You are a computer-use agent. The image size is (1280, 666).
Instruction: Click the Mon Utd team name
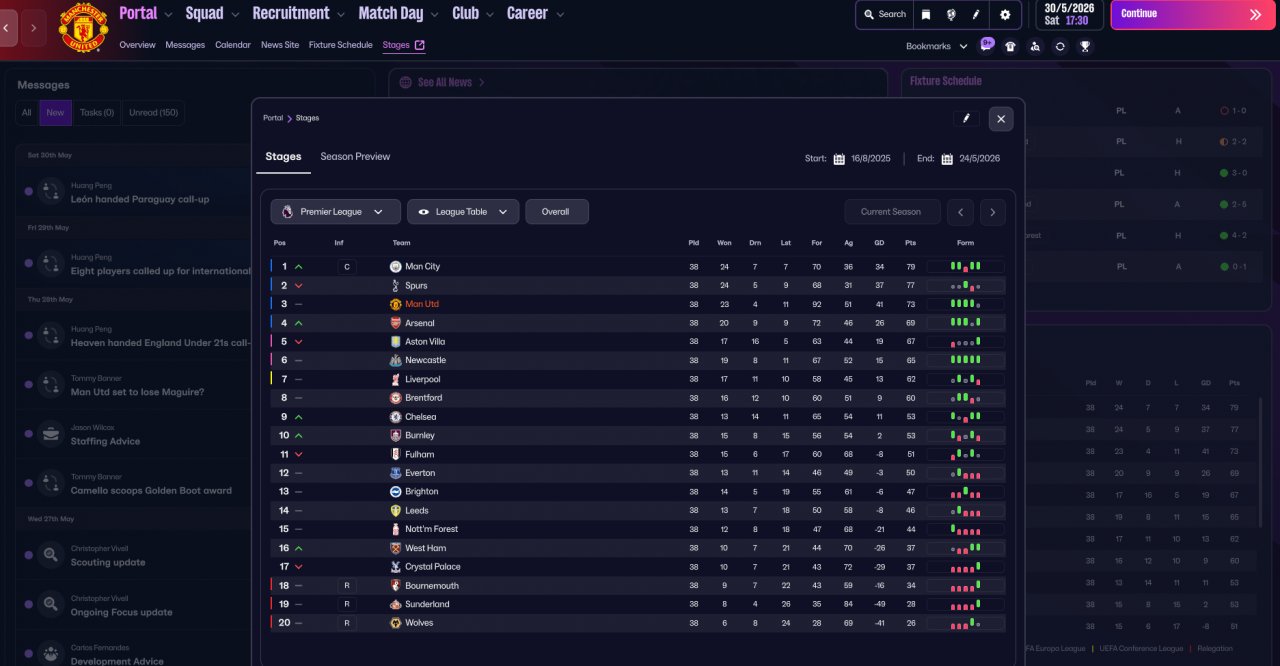pos(422,304)
